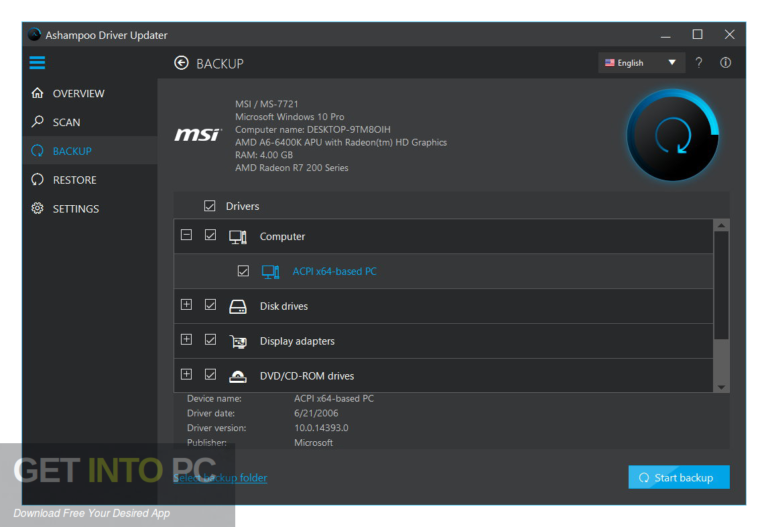Click the Overview home icon

[37, 93]
